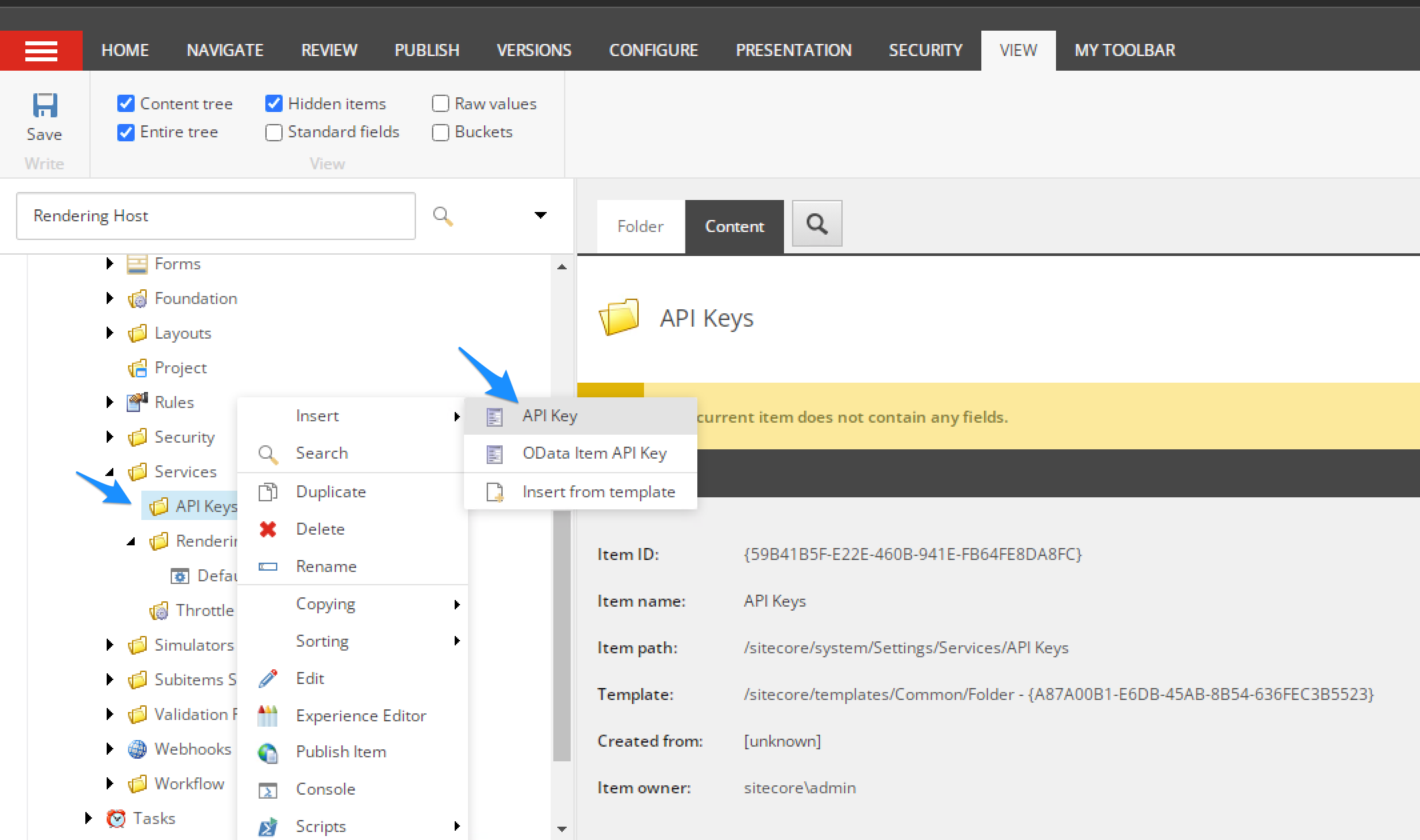
Task: Open the search options dropdown arrow
Action: click(x=541, y=215)
